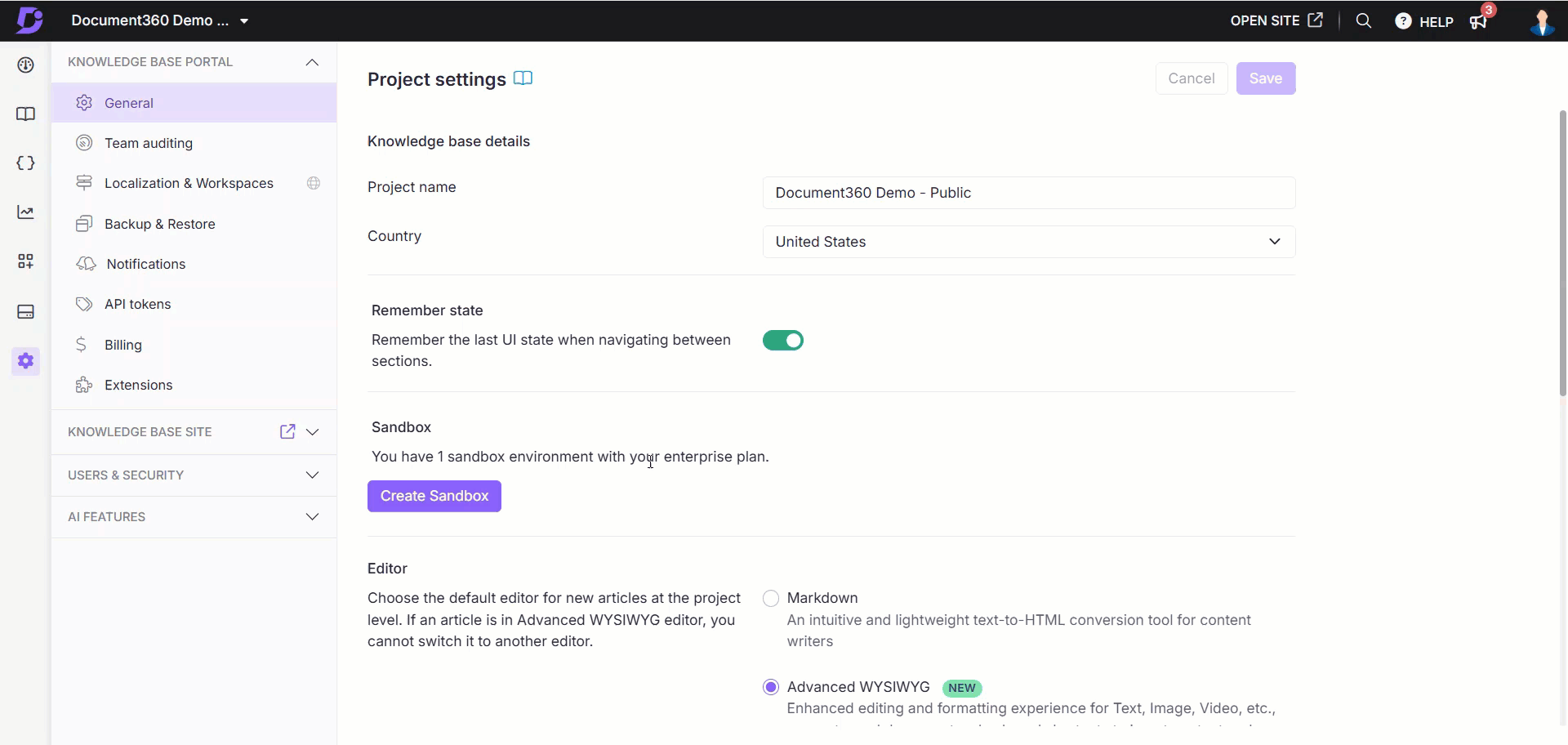The height and width of the screenshot is (745, 1568).
Task: Click the Cancel button
Action: pyautogui.click(x=1192, y=78)
